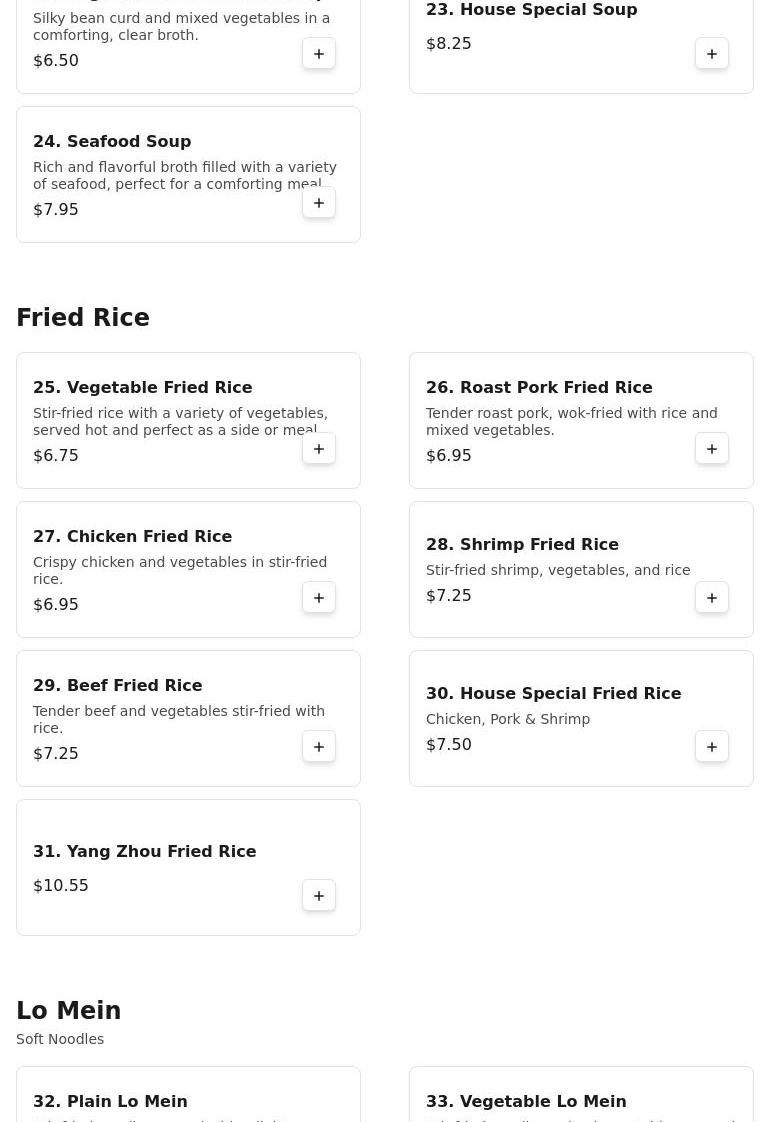
Task: Select the Vegetable Lo Mein item
Action: pyautogui.click(x=526, y=1101)
